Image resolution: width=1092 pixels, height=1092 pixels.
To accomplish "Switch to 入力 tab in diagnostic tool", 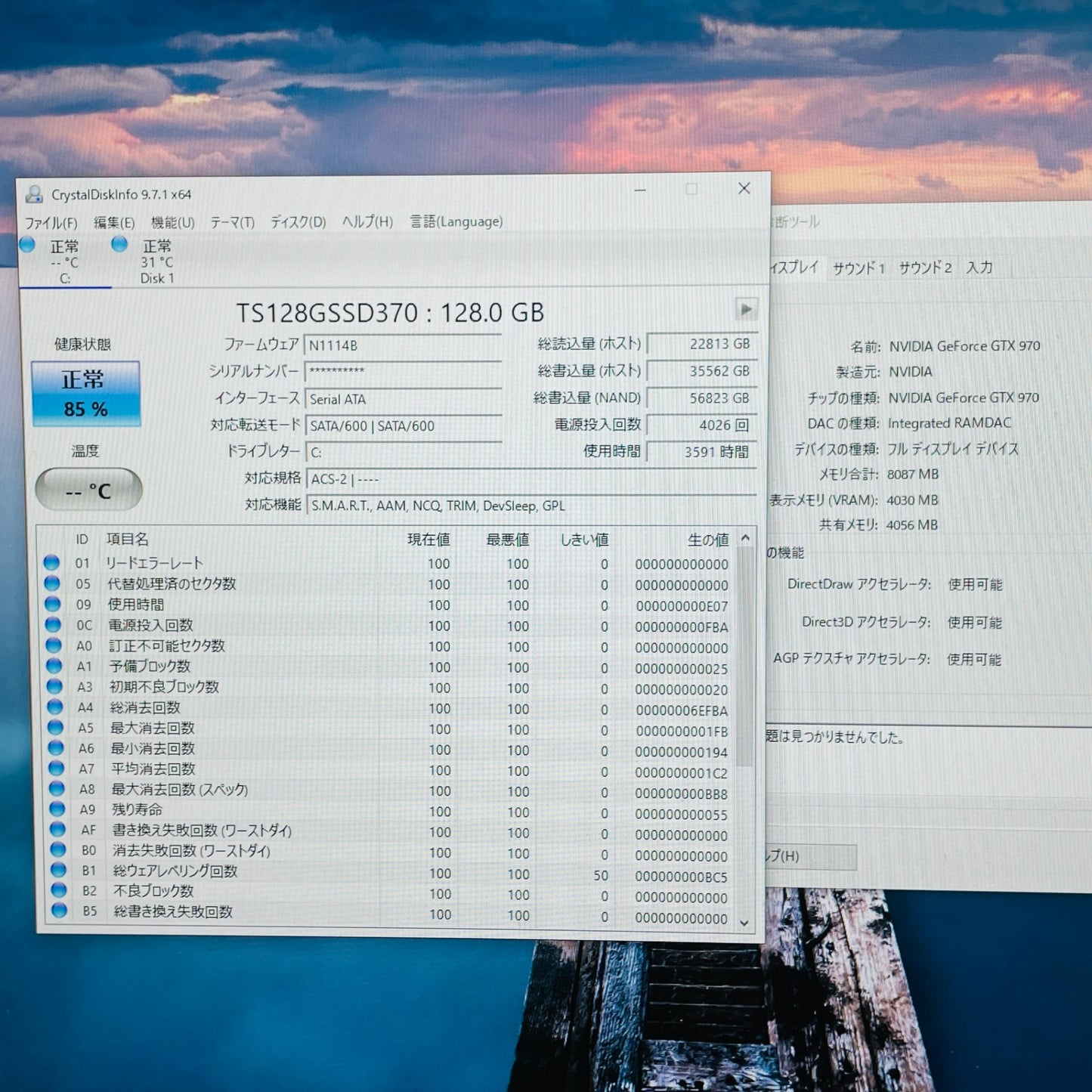I will coord(979,268).
